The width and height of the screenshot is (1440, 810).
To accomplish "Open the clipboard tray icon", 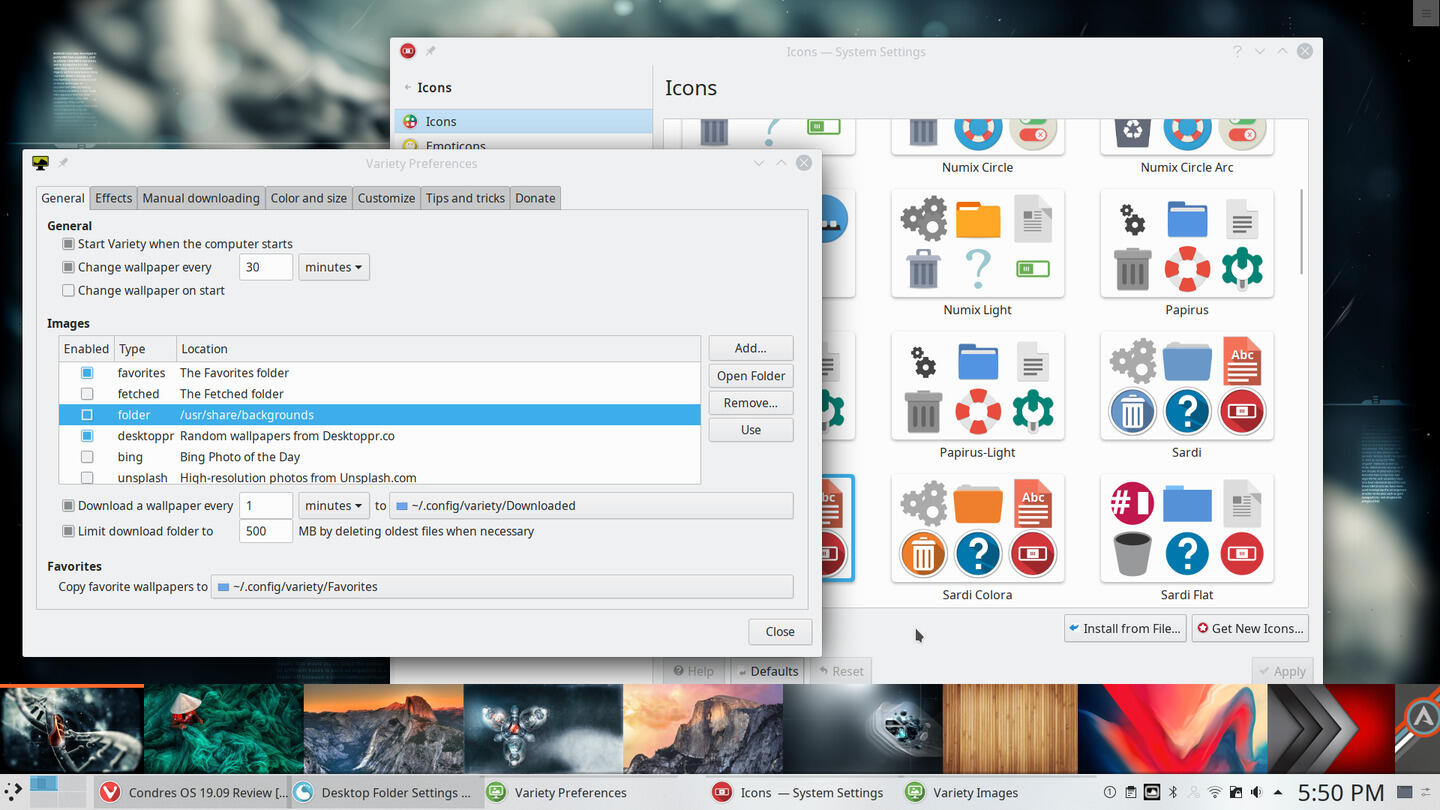I will [x=1130, y=793].
